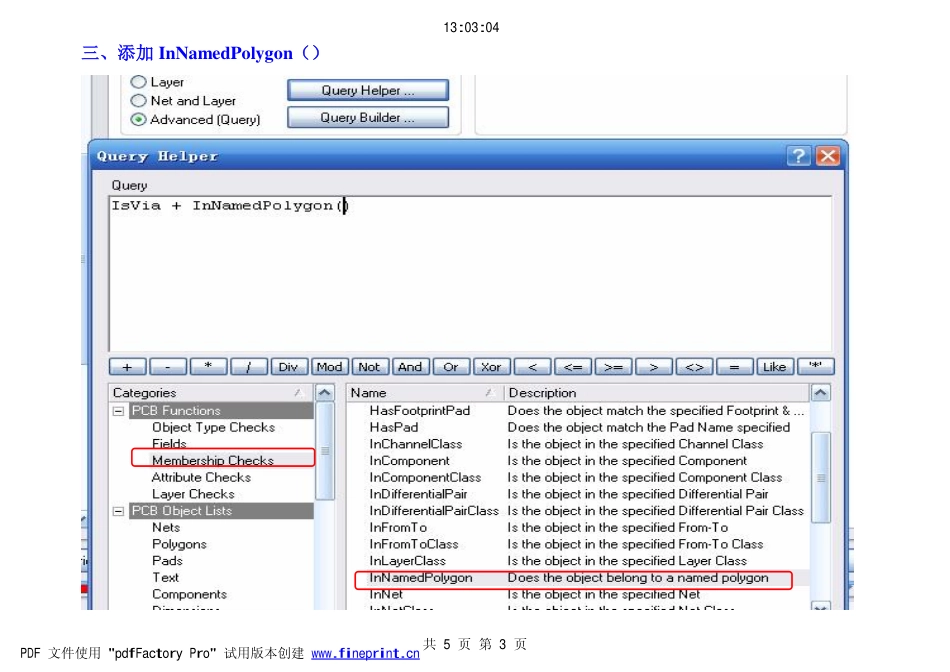Insert the Xor operator
Screen dimensions: 950x672
click(491, 367)
